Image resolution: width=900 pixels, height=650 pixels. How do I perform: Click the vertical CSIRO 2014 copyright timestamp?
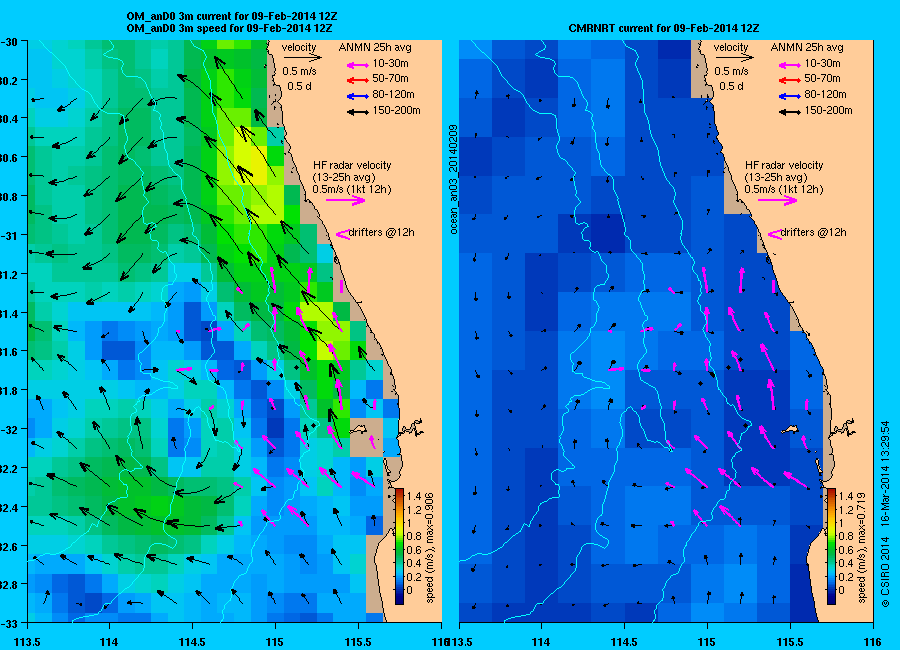(885, 514)
